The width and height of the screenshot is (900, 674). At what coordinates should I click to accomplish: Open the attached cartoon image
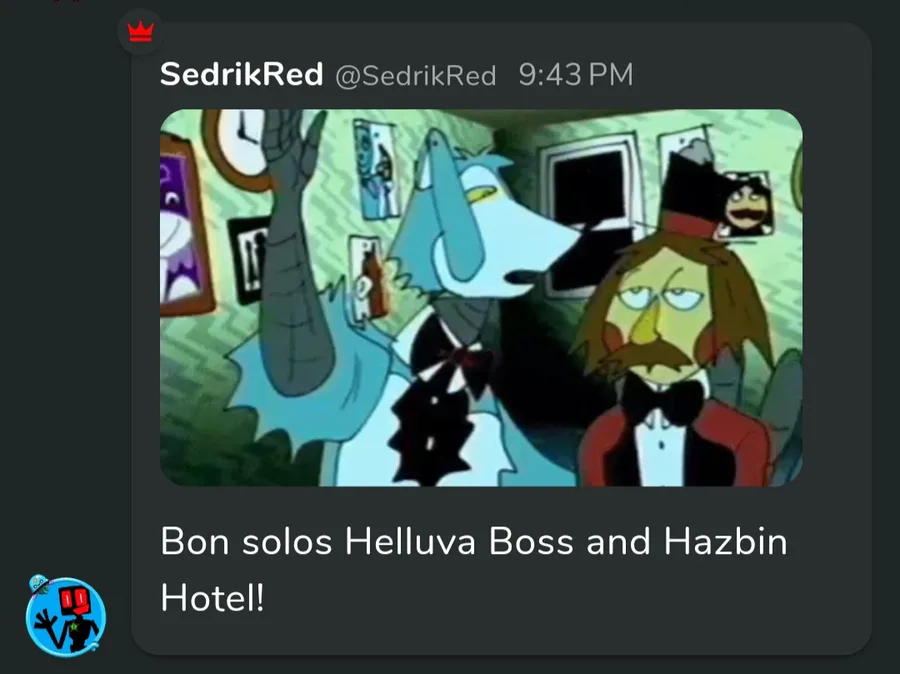pyautogui.click(x=481, y=297)
